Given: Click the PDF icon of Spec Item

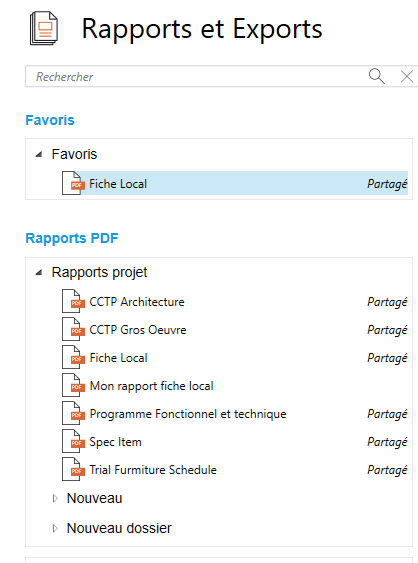Looking at the screenshot, I should 73,441.
